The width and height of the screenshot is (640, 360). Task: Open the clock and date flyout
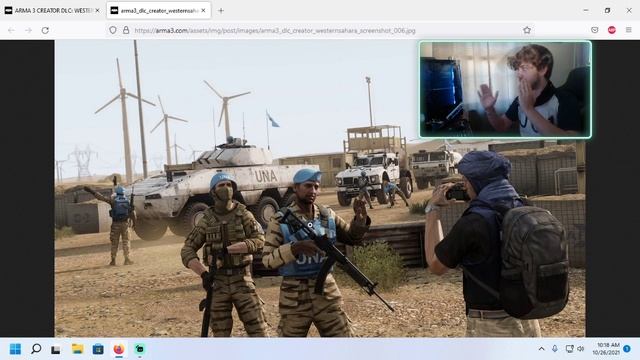coord(606,349)
